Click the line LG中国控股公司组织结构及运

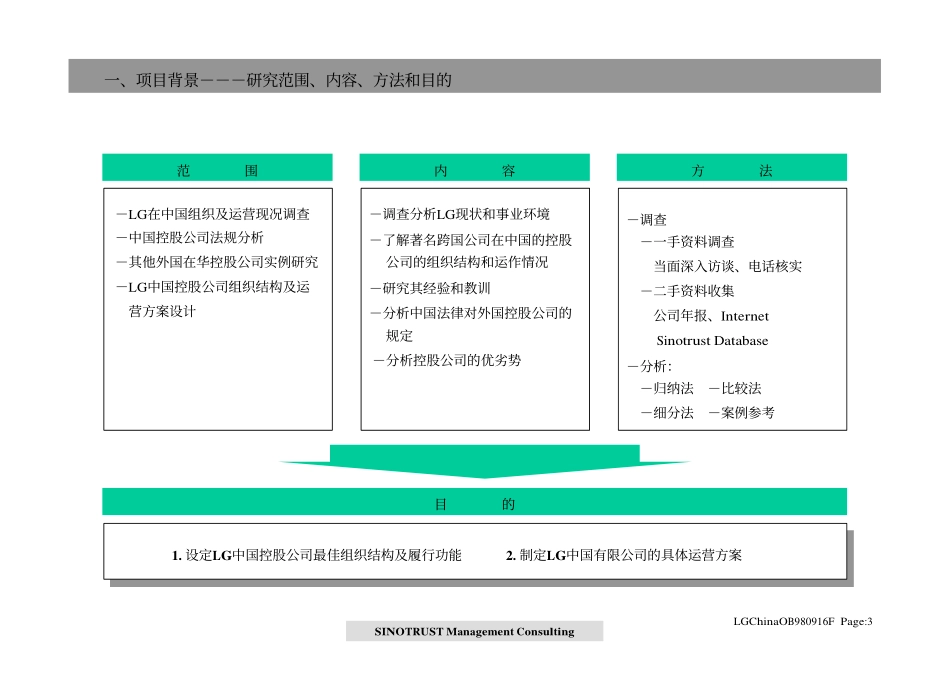[x=213, y=287]
